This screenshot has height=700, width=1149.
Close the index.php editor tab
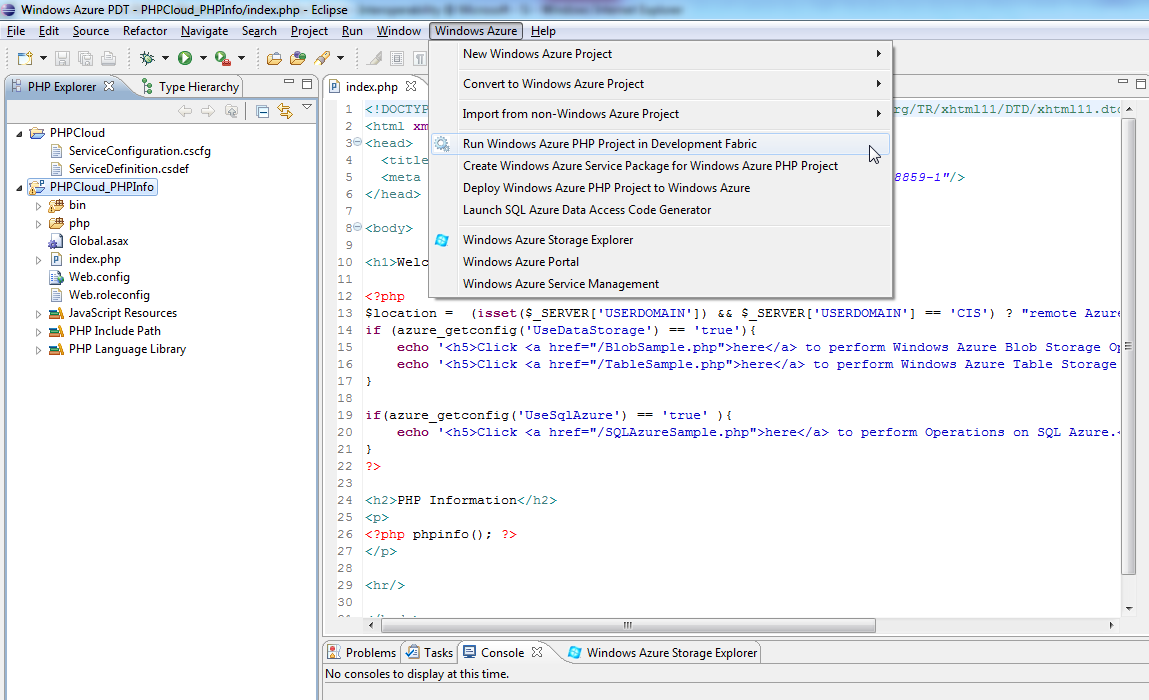pyautogui.click(x=411, y=86)
